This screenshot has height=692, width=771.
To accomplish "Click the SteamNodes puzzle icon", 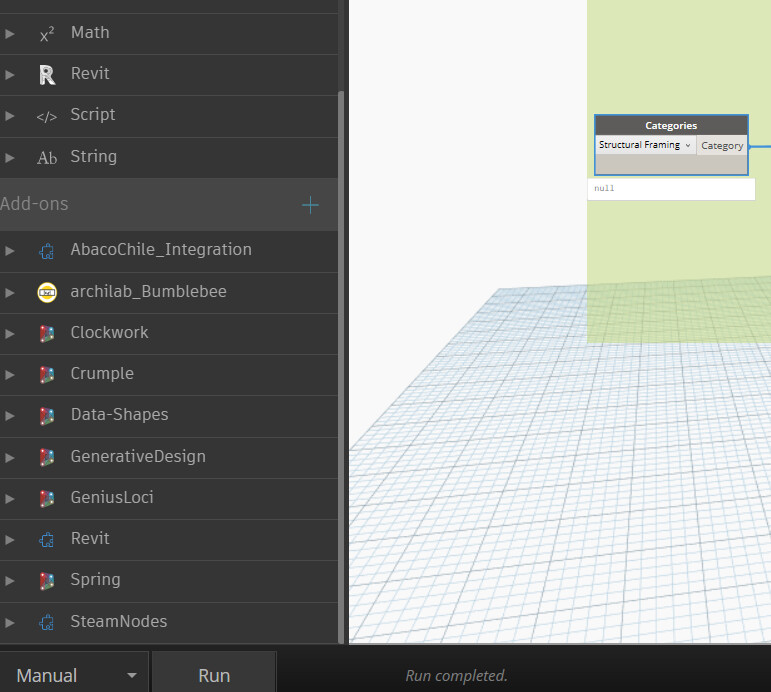I will coord(47,623).
